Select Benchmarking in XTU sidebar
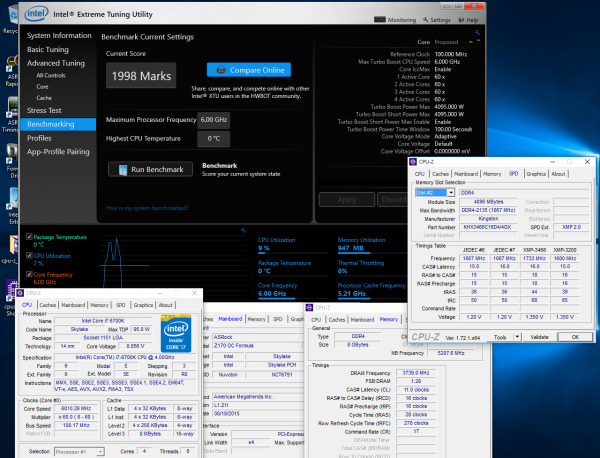The height and width of the screenshot is (458, 600). pos(58,124)
